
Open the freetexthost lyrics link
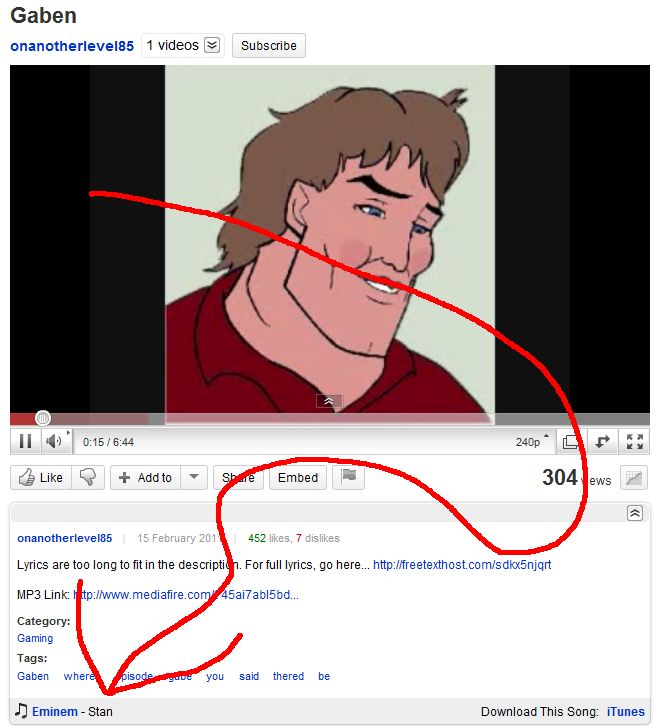[x=462, y=565]
